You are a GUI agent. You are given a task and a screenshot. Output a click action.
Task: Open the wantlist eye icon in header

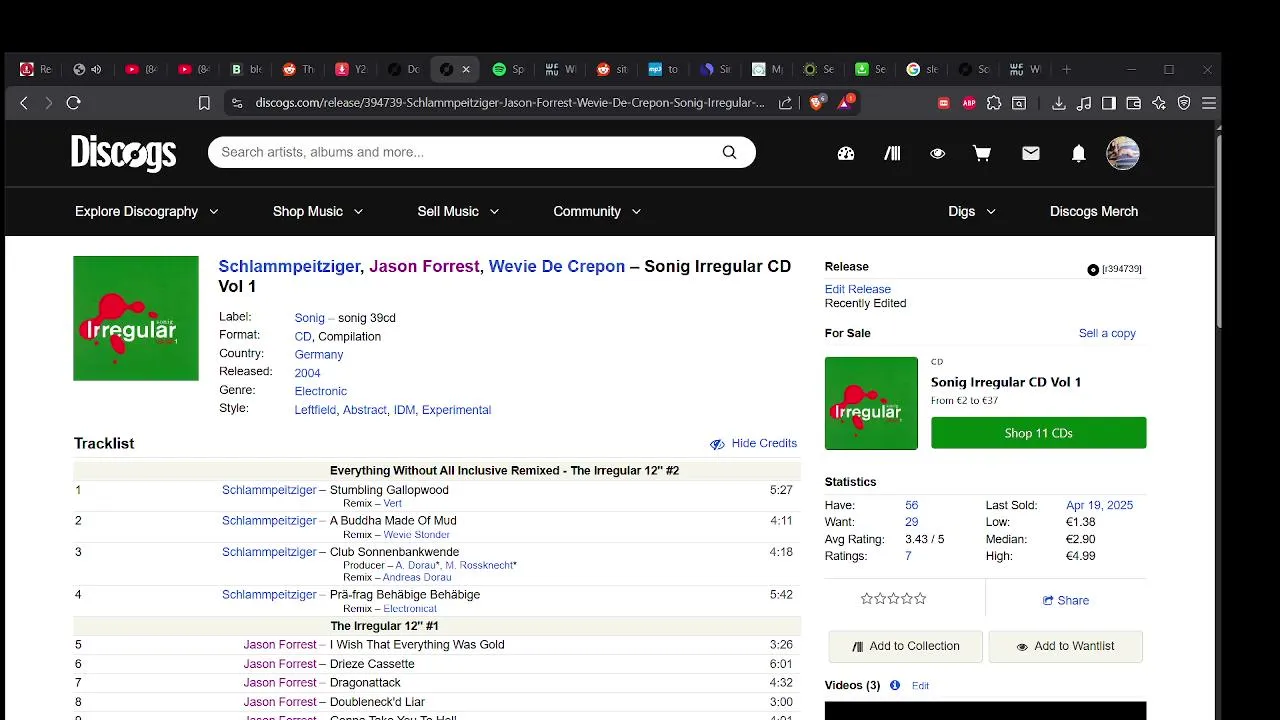pos(937,153)
